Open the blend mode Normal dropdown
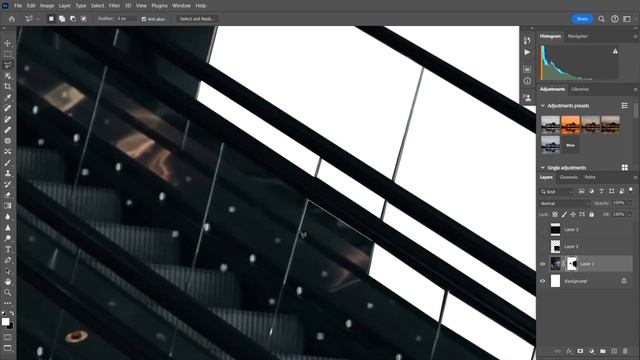The image size is (640, 360). 564,203
